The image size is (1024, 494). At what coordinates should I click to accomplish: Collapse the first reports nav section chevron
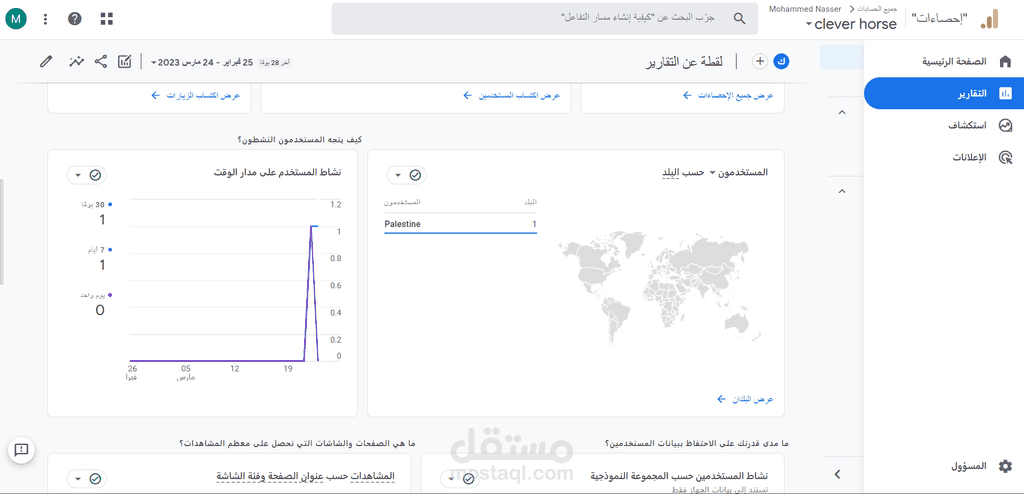click(x=842, y=113)
